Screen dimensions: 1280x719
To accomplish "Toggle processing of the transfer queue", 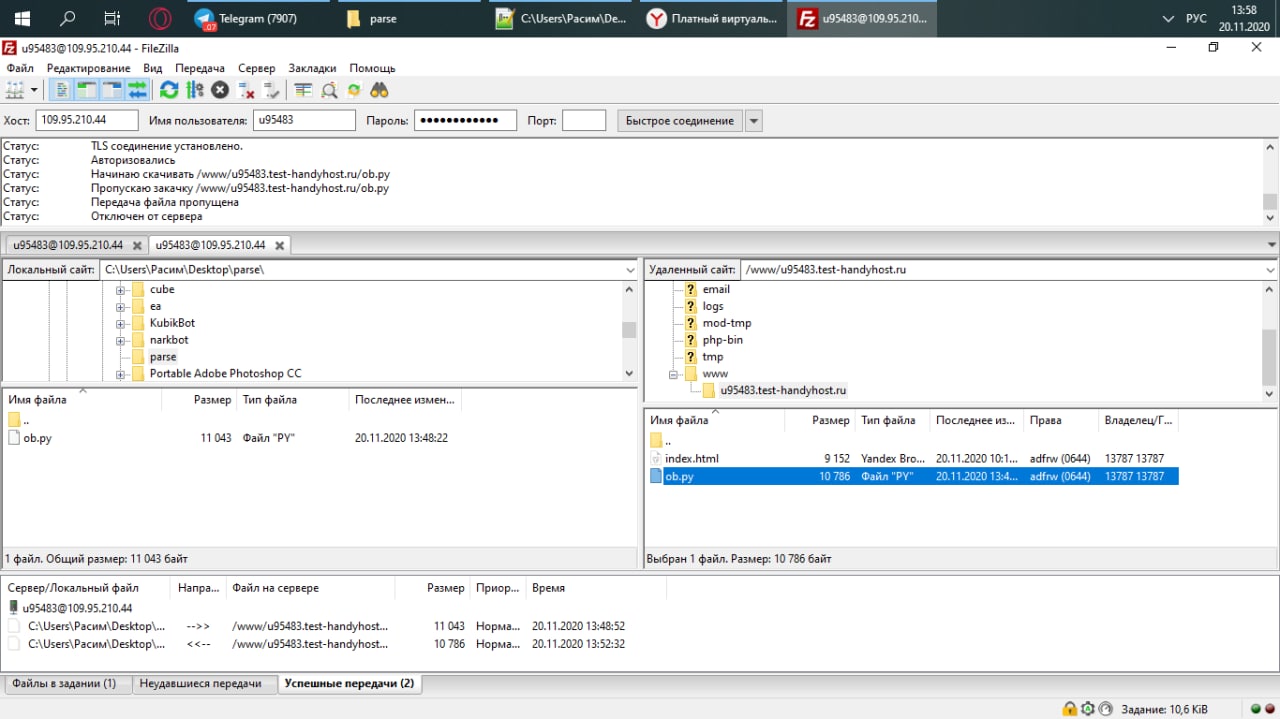I will [195, 90].
